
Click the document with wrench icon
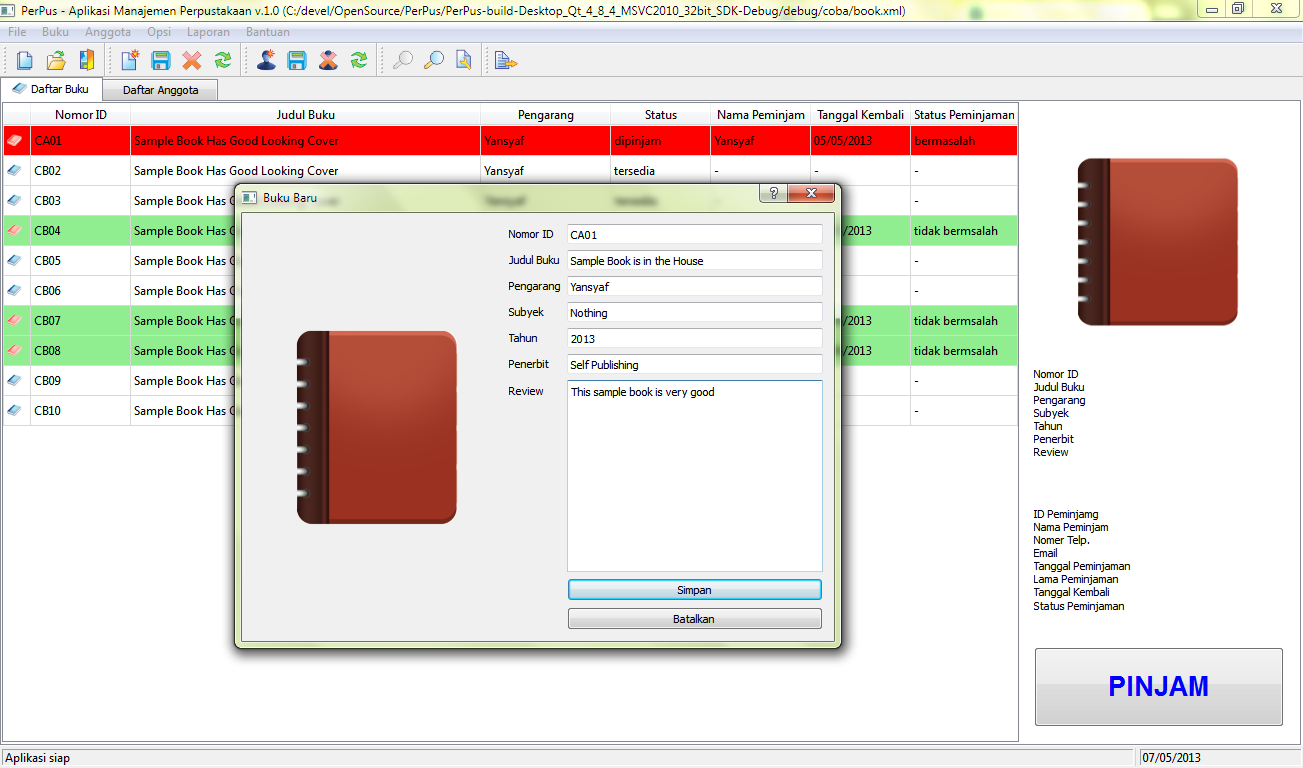pyautogui.click(x=464, y=61)
